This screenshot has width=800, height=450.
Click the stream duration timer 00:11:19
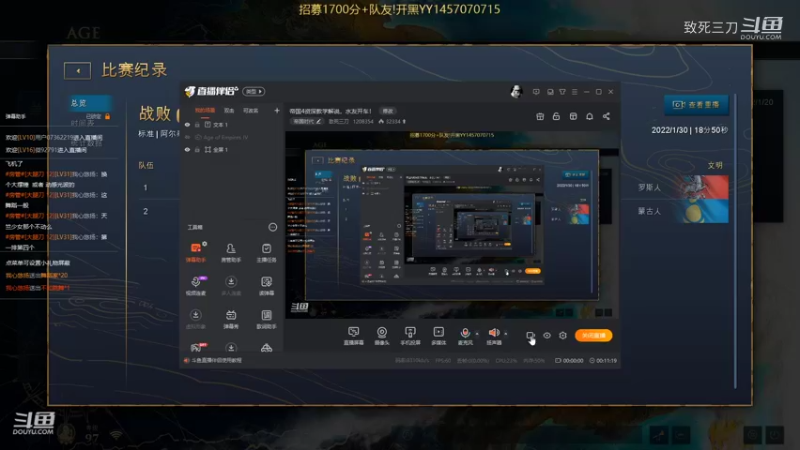point(603,360)
